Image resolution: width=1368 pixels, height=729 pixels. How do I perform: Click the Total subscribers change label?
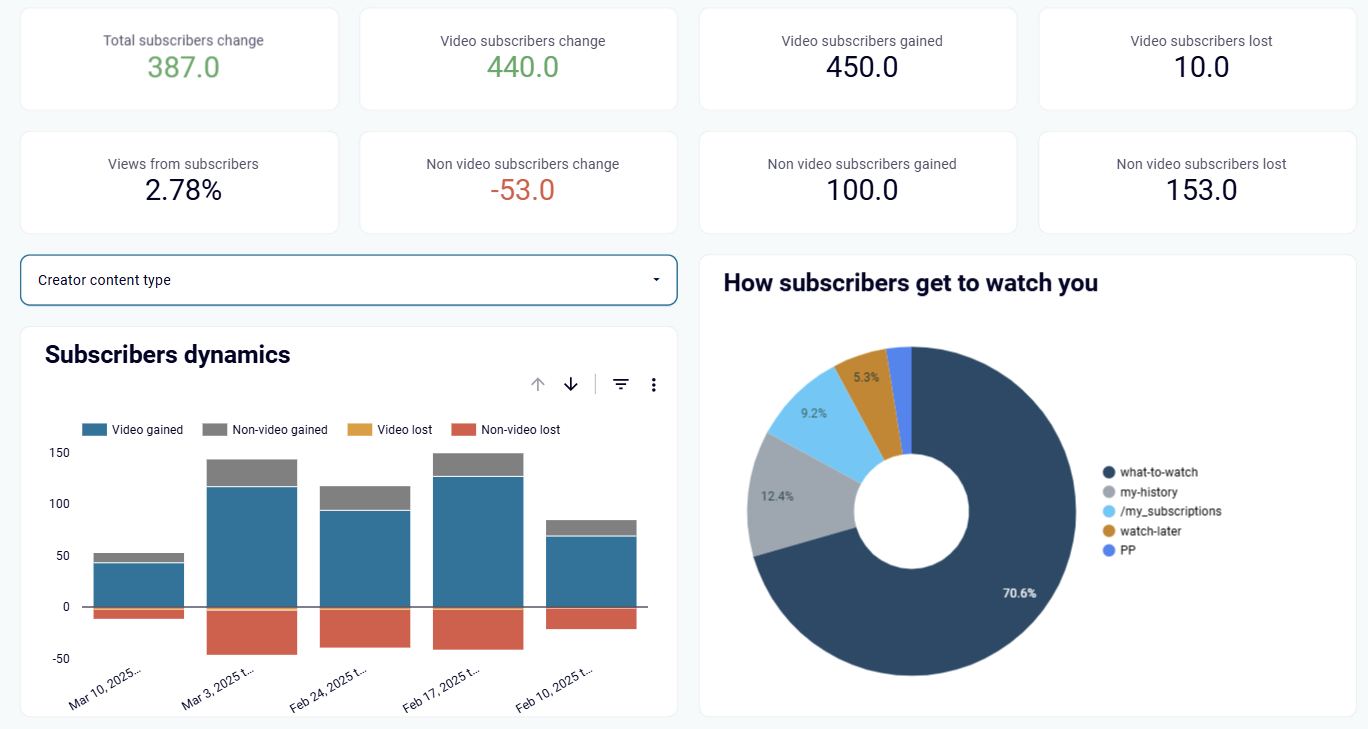[183, 41]
